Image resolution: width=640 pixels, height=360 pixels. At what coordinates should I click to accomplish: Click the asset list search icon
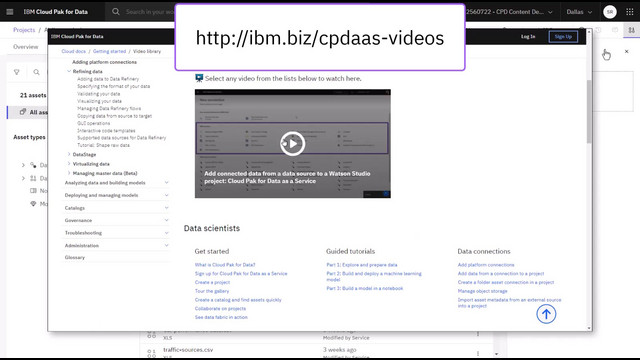pos(36,72)
